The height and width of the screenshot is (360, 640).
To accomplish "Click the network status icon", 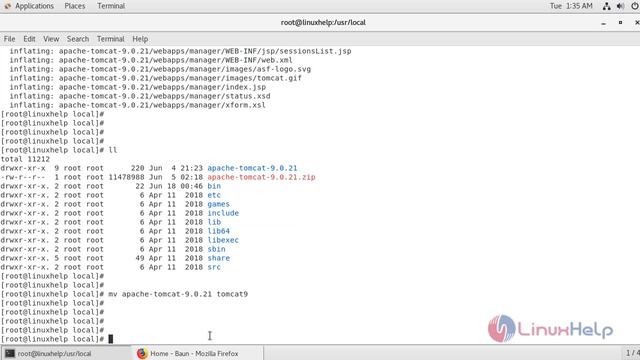I will (x=607, y=6).
